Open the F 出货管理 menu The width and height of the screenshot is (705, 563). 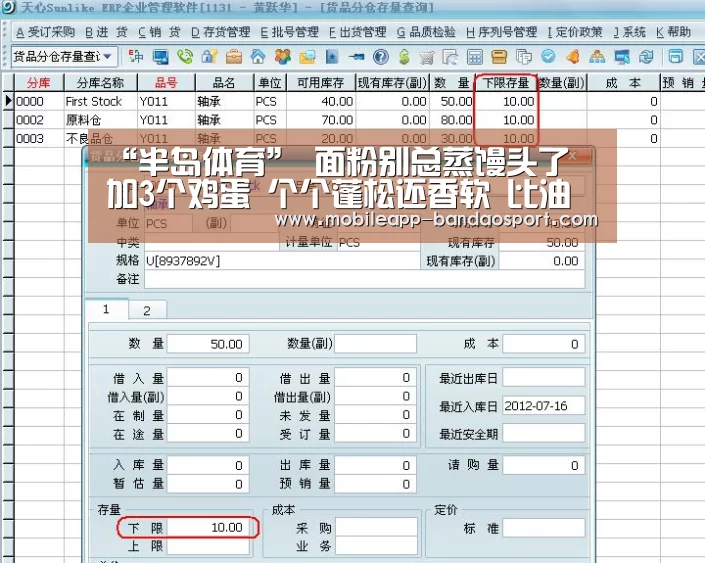point(357,32)
